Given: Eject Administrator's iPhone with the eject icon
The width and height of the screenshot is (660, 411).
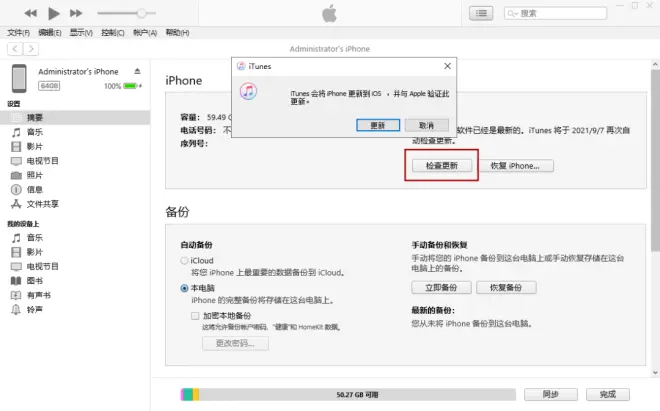Looking at the screenshot, I should pyautogui.click(x=137, y=71).
